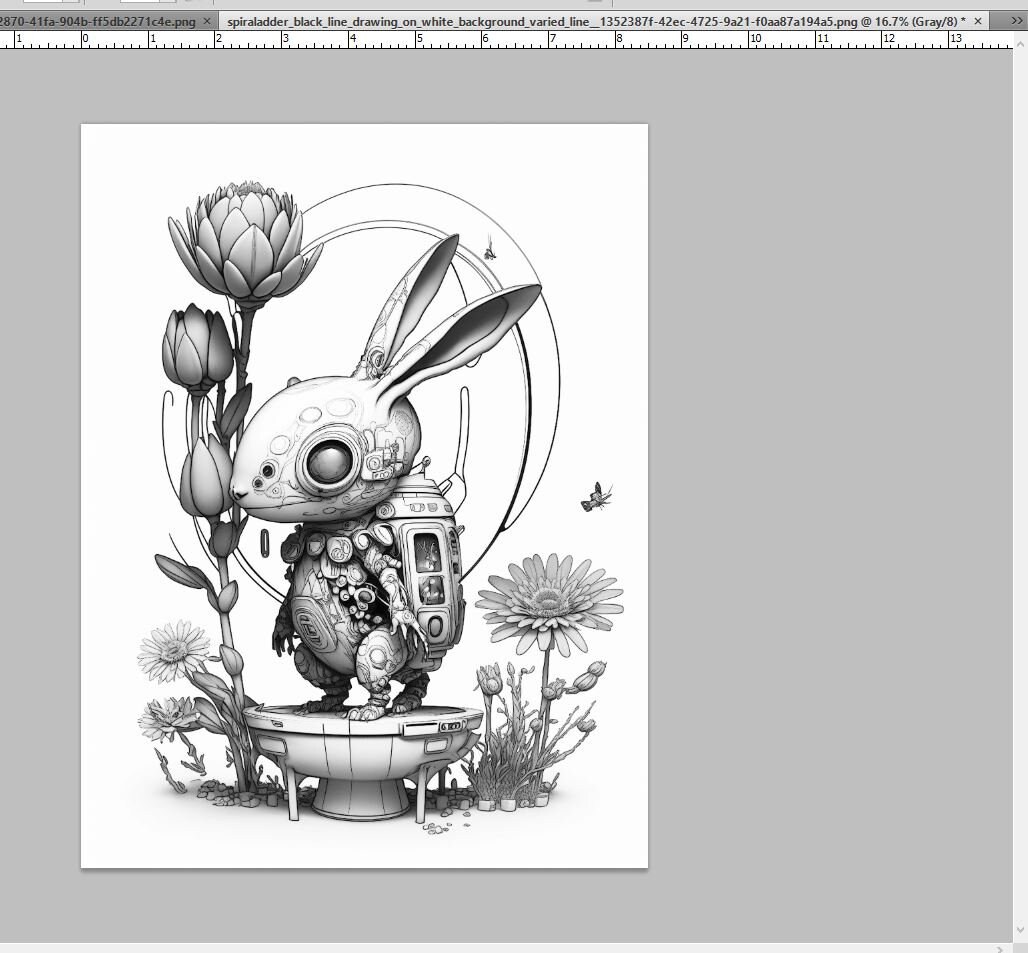1028x953 pixels.
Task: Click the up arrow of vertical scrollbar
Action: tap(1020, 45)
